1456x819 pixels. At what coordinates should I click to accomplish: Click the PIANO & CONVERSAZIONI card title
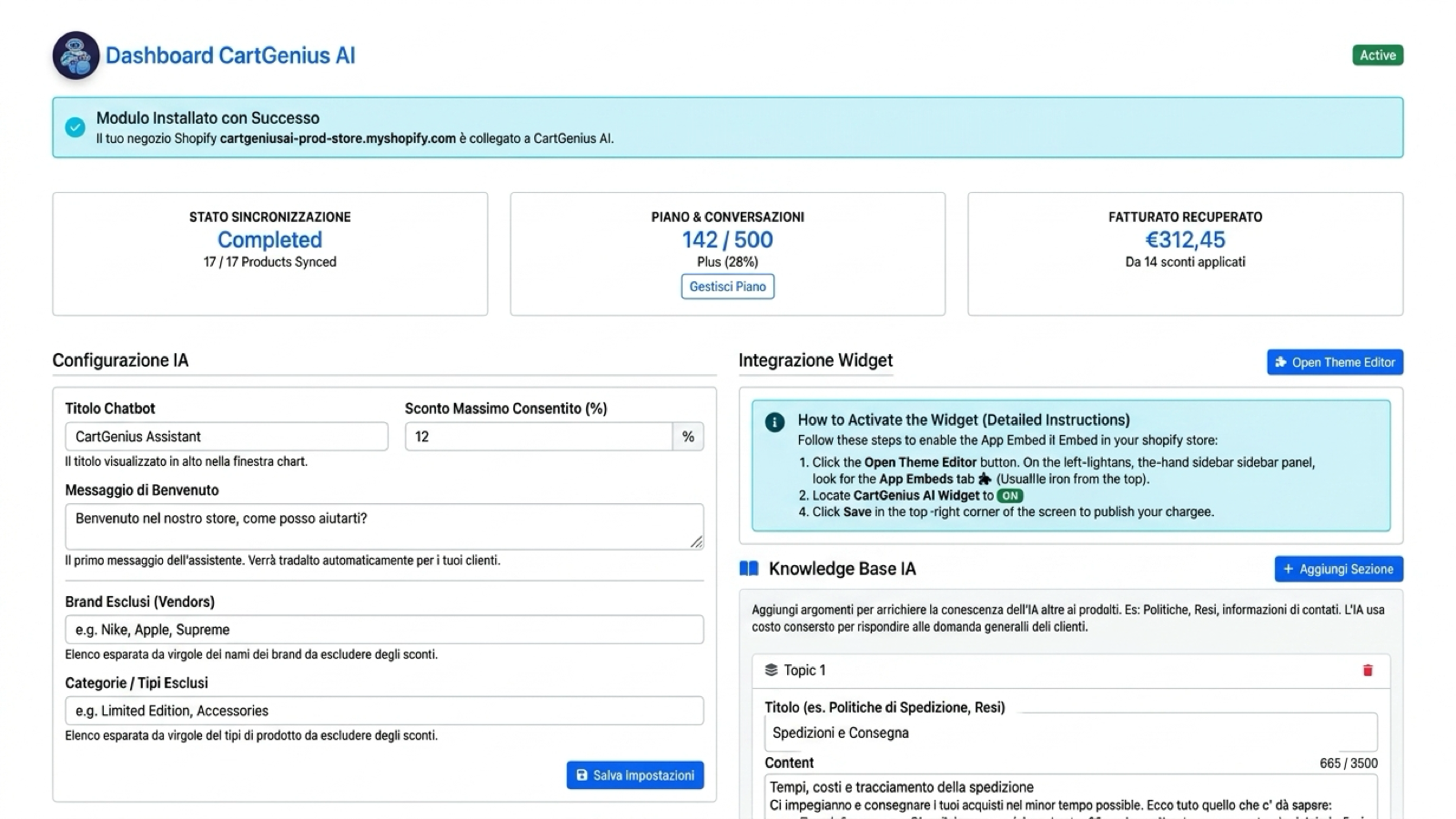(728, 217)
